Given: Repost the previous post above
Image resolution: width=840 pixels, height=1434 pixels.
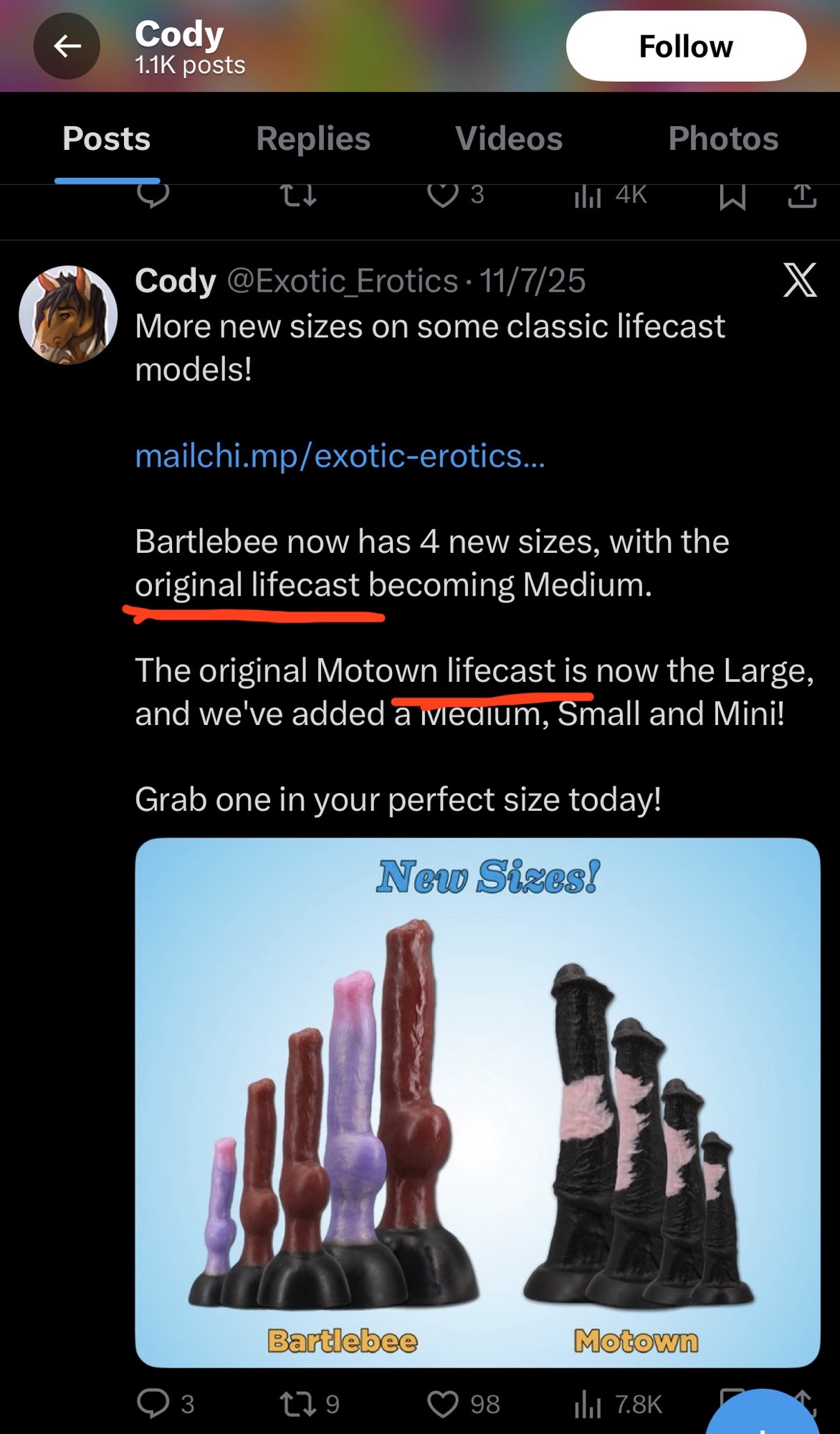Looking at the screenshot, I should (298, 194).
